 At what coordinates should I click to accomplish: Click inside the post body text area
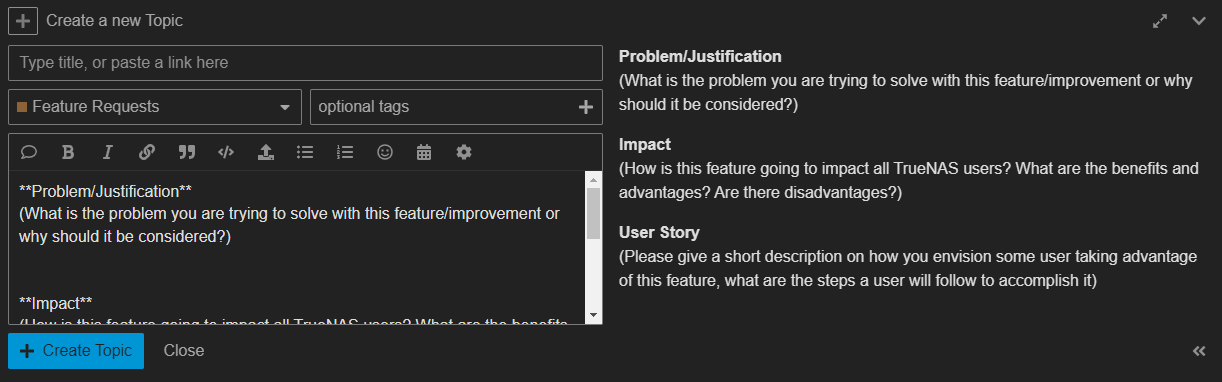296,247
